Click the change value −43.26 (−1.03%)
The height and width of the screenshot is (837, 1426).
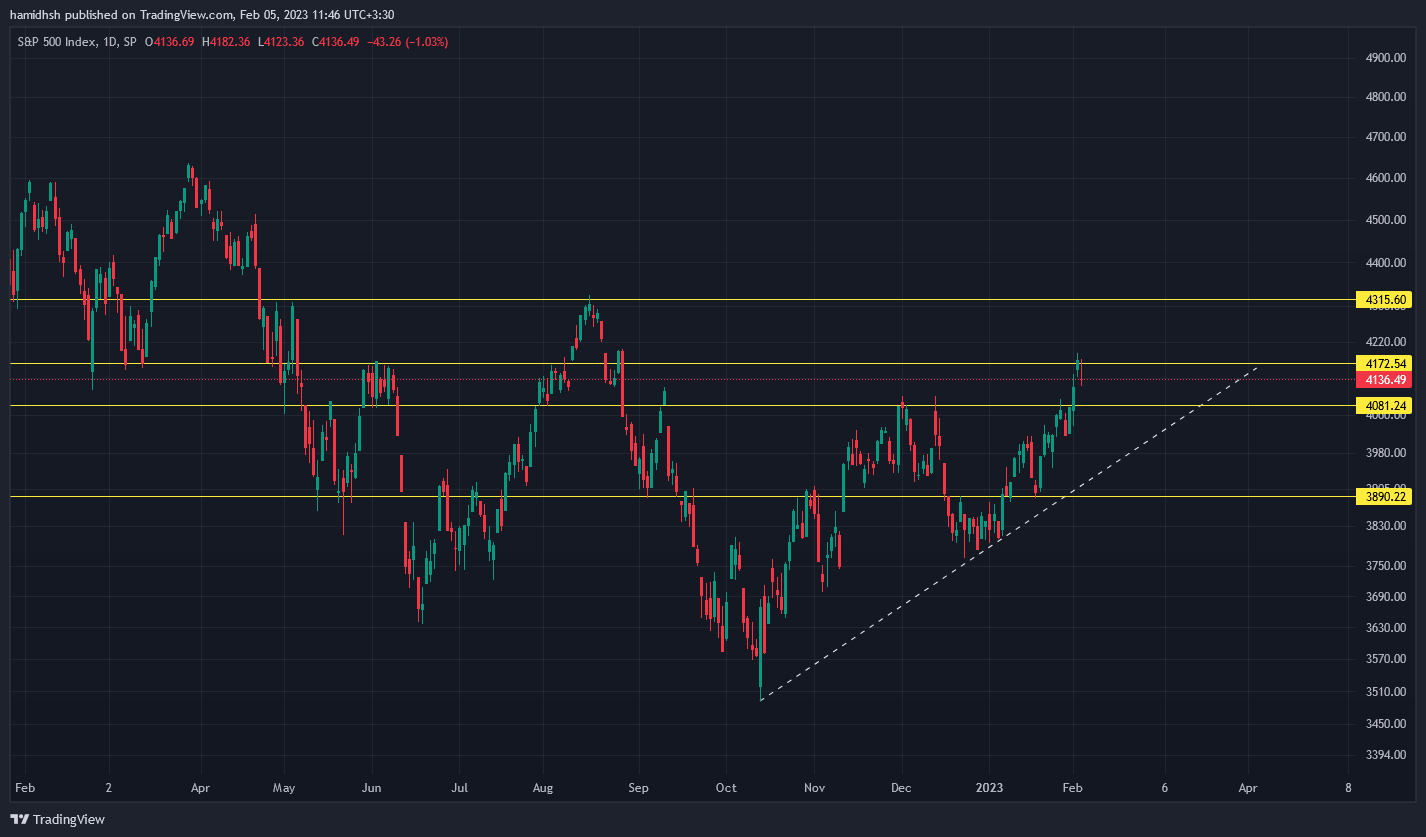[x=407, y=42]
